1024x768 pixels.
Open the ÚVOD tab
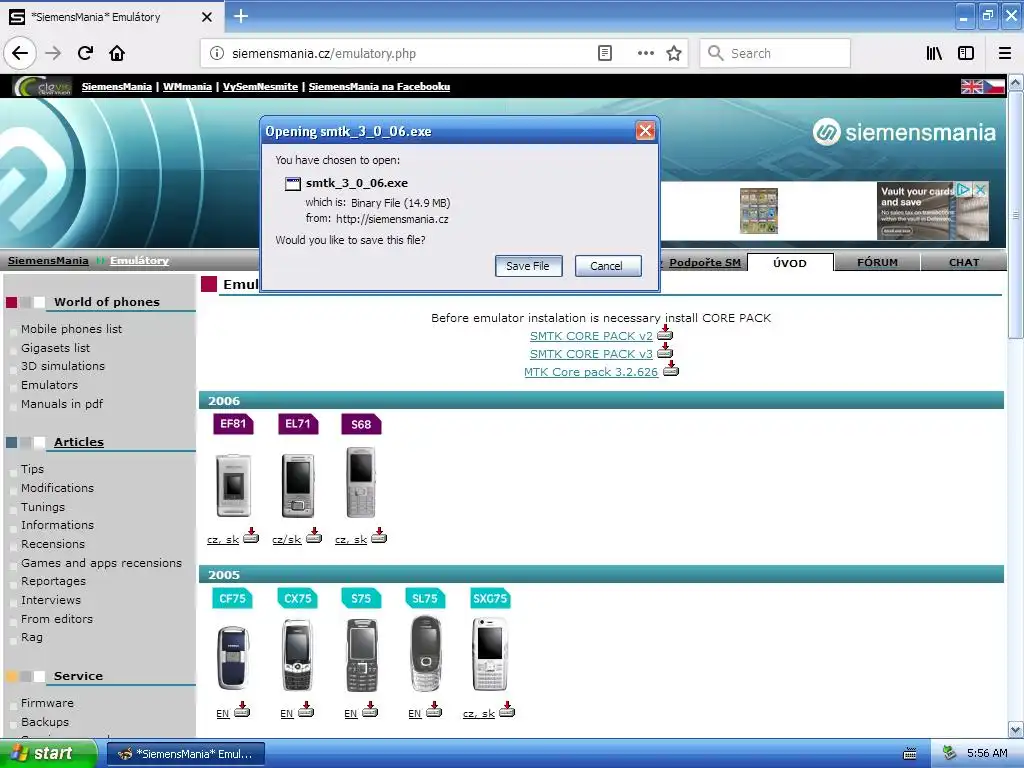tap(790, 263)
